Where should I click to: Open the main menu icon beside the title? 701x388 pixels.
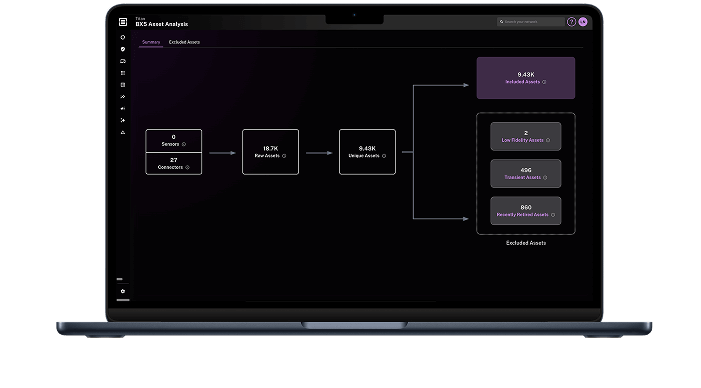point(123,22)
